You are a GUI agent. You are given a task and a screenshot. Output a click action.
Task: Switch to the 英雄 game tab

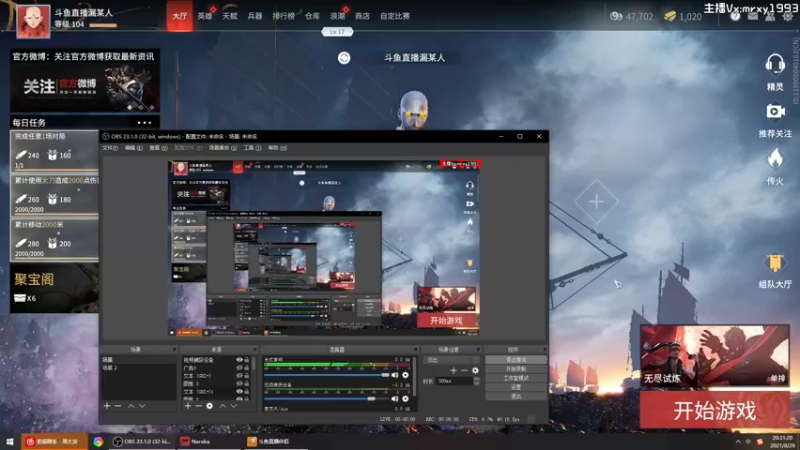(205, 16)
